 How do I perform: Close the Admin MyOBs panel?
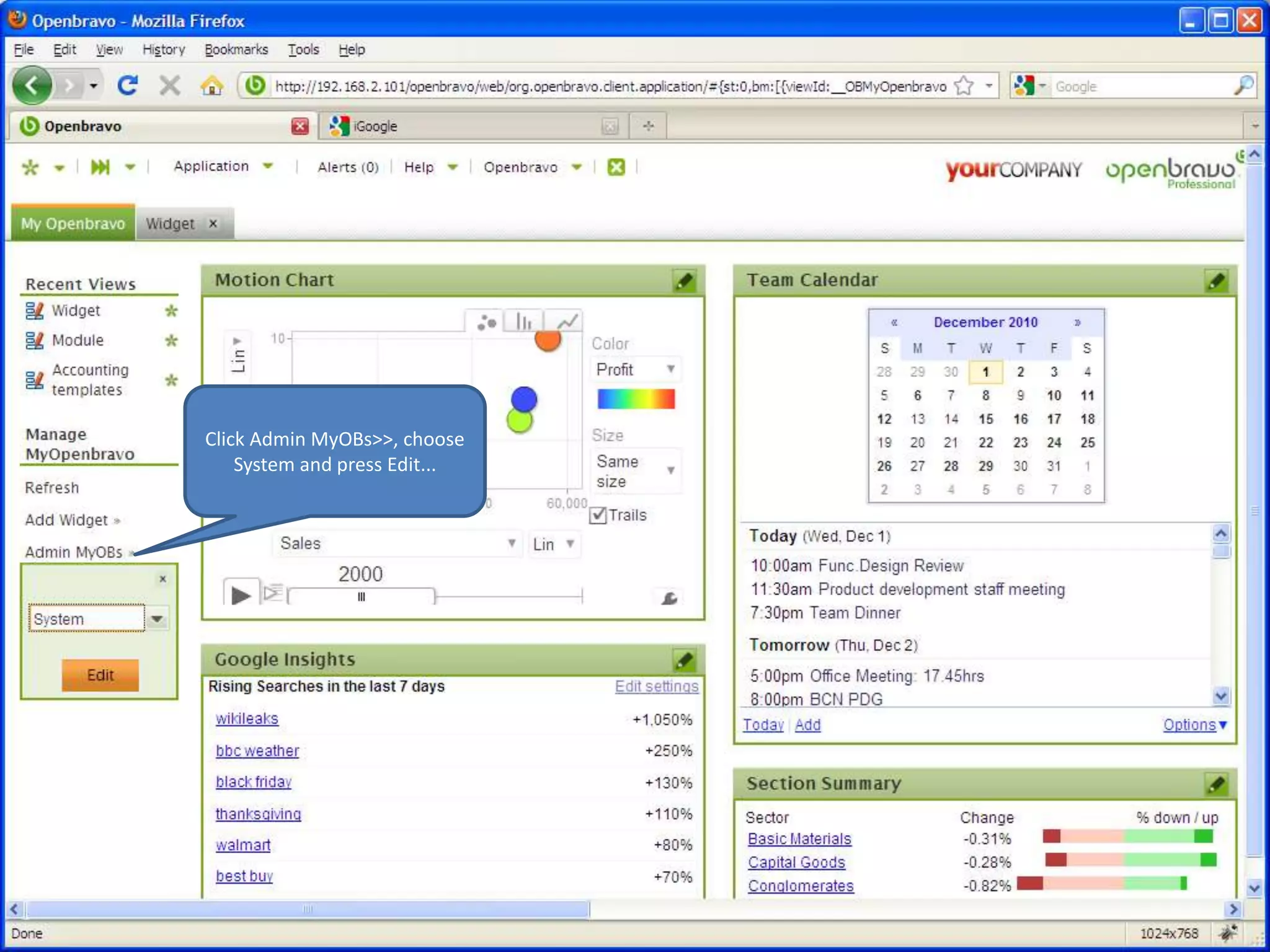(x=162, y=579)
